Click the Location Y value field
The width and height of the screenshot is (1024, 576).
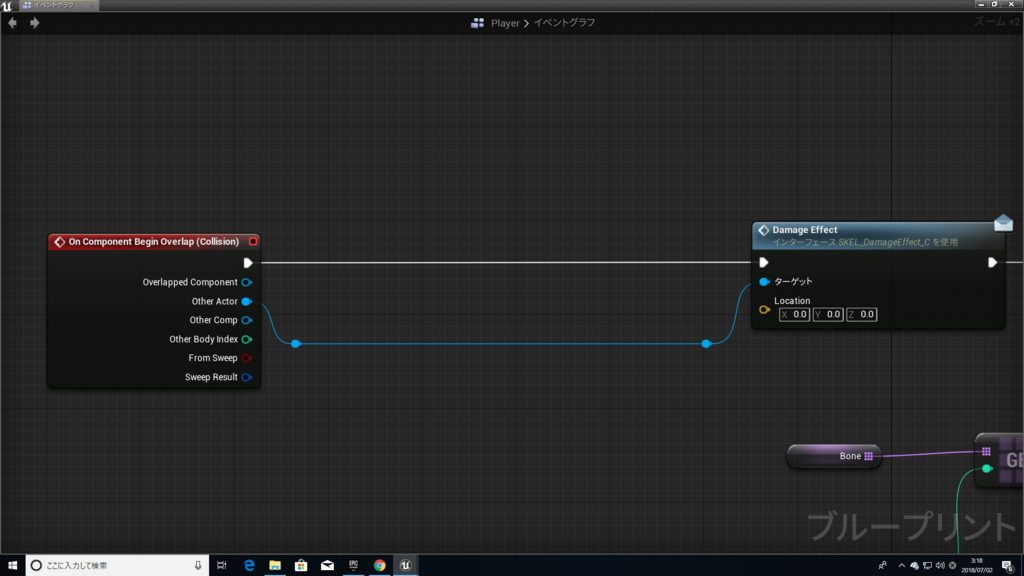[x=827, y=314]
